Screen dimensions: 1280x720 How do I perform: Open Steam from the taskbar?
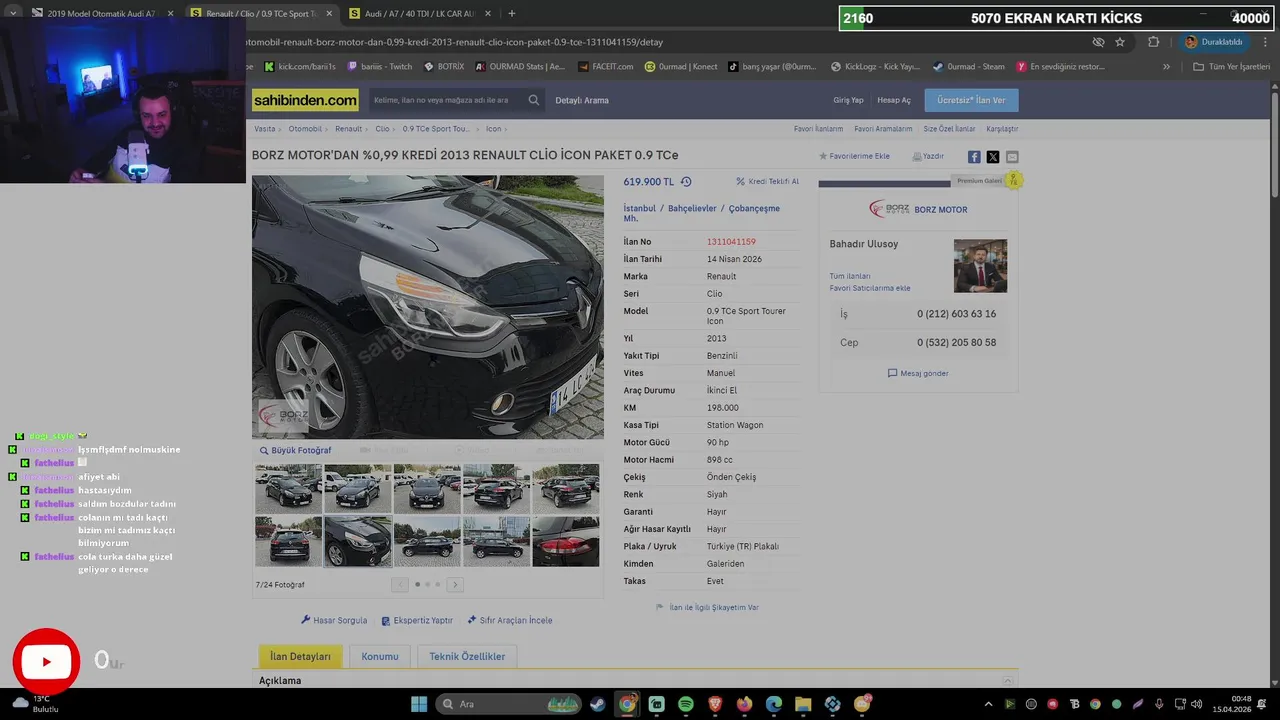click(597, 704)
